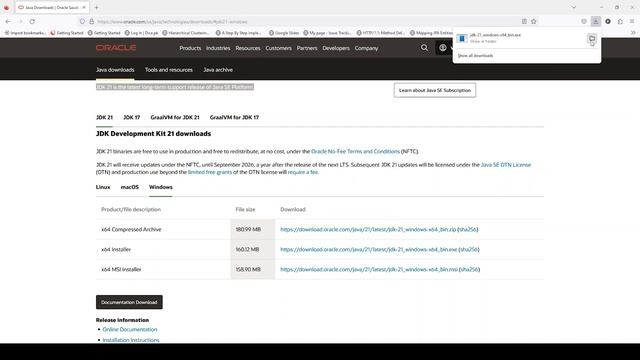Viewport: 640px width, 360px height.
Task: Open sha256 for the zip archive
Action: tap(468, 229)
